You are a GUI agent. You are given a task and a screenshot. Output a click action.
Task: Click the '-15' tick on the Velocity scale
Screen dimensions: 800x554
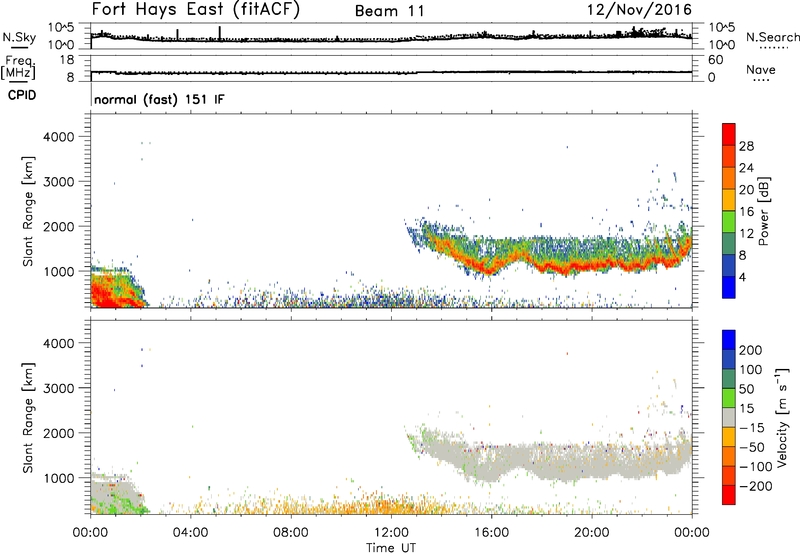click(x=752, y=427)
